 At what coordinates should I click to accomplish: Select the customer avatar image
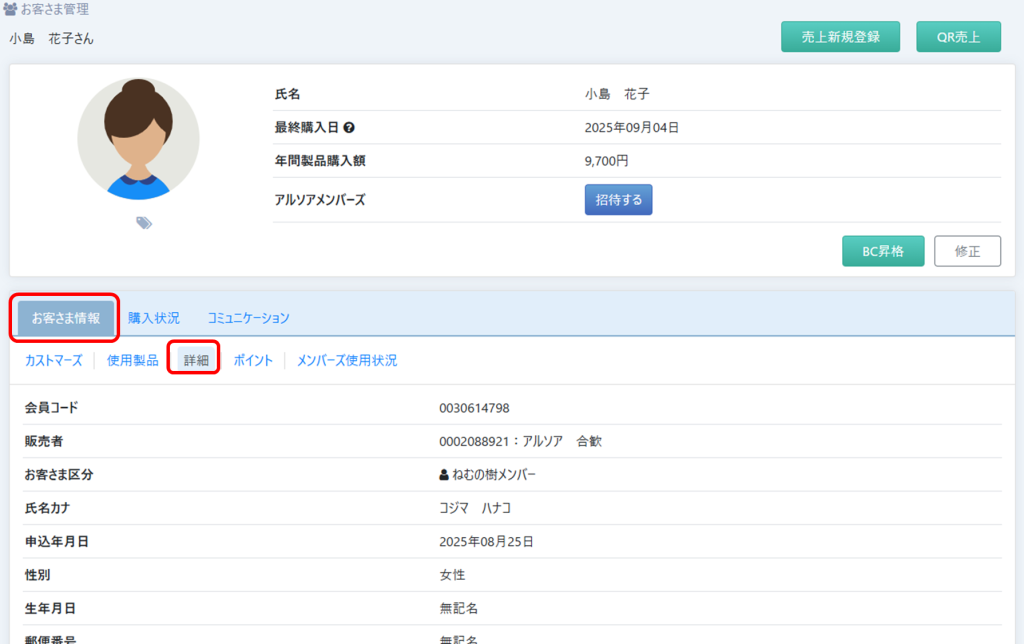pyautogui.click(x=138, y=139)
